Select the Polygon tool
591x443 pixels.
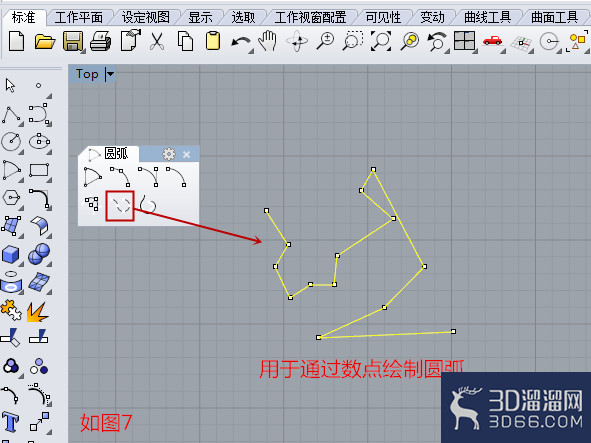(x=11, y=198)
